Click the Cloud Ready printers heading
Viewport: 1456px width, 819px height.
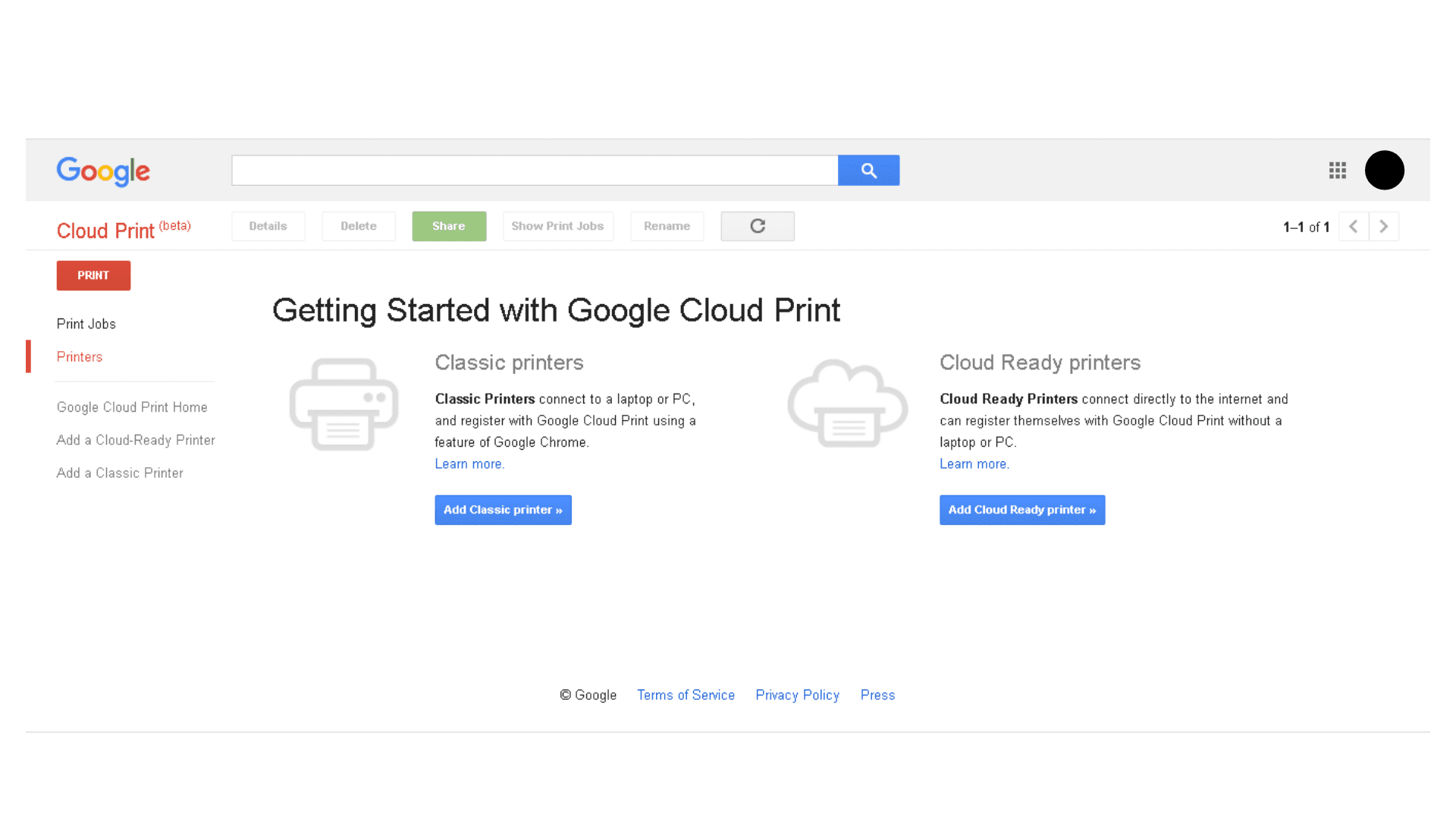coord(1040,362)
